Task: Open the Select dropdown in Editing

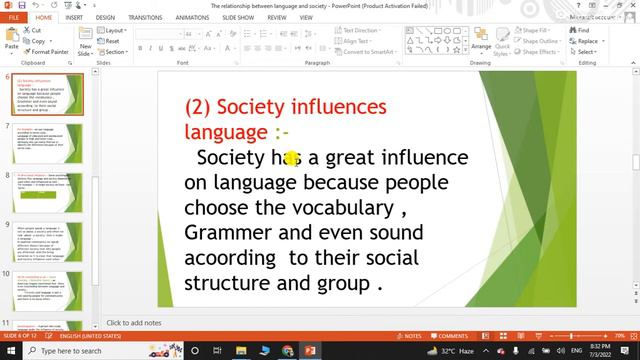Action: (584, 52)
